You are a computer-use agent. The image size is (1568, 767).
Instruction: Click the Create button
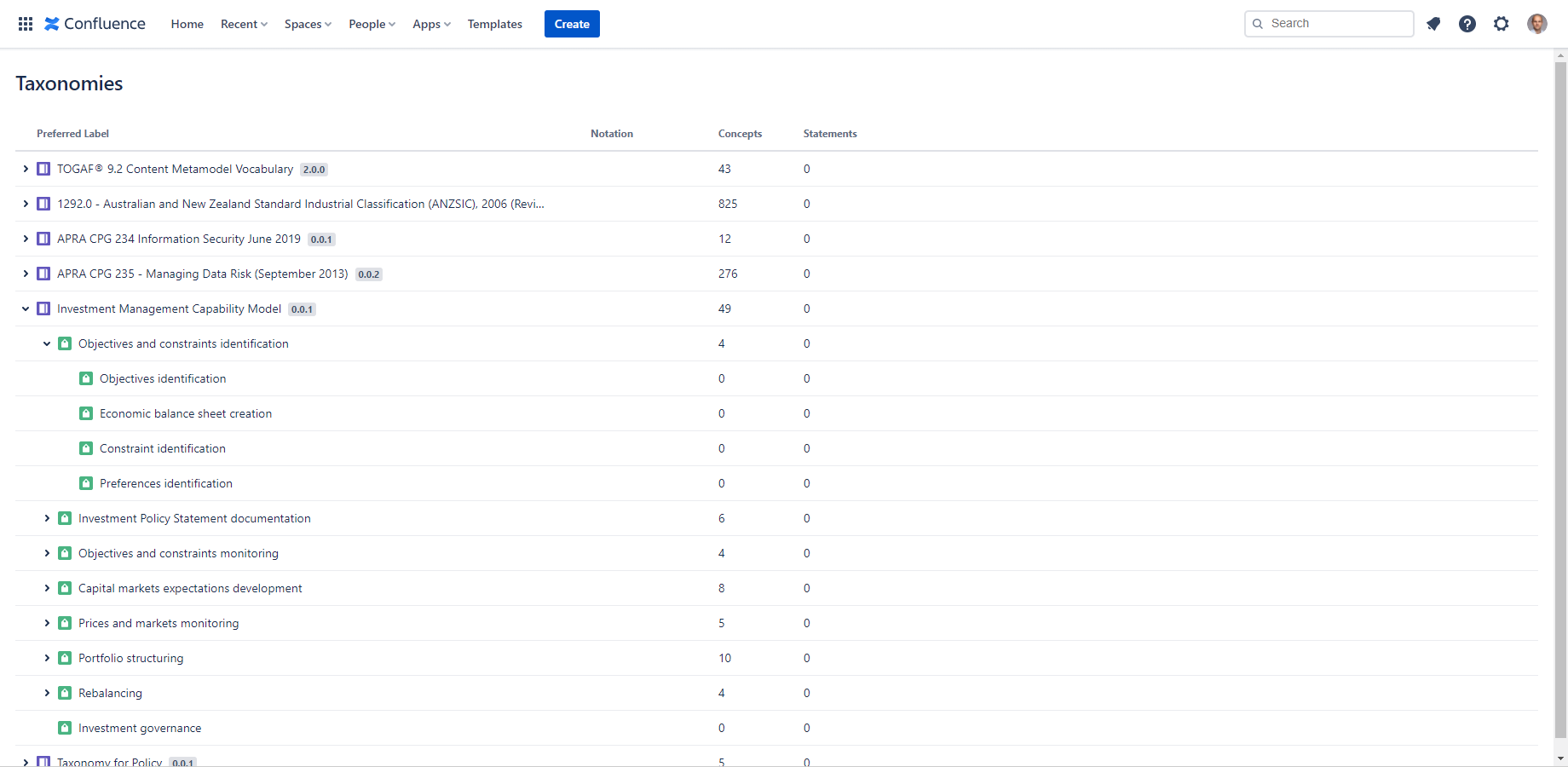(x=572, y=24)
